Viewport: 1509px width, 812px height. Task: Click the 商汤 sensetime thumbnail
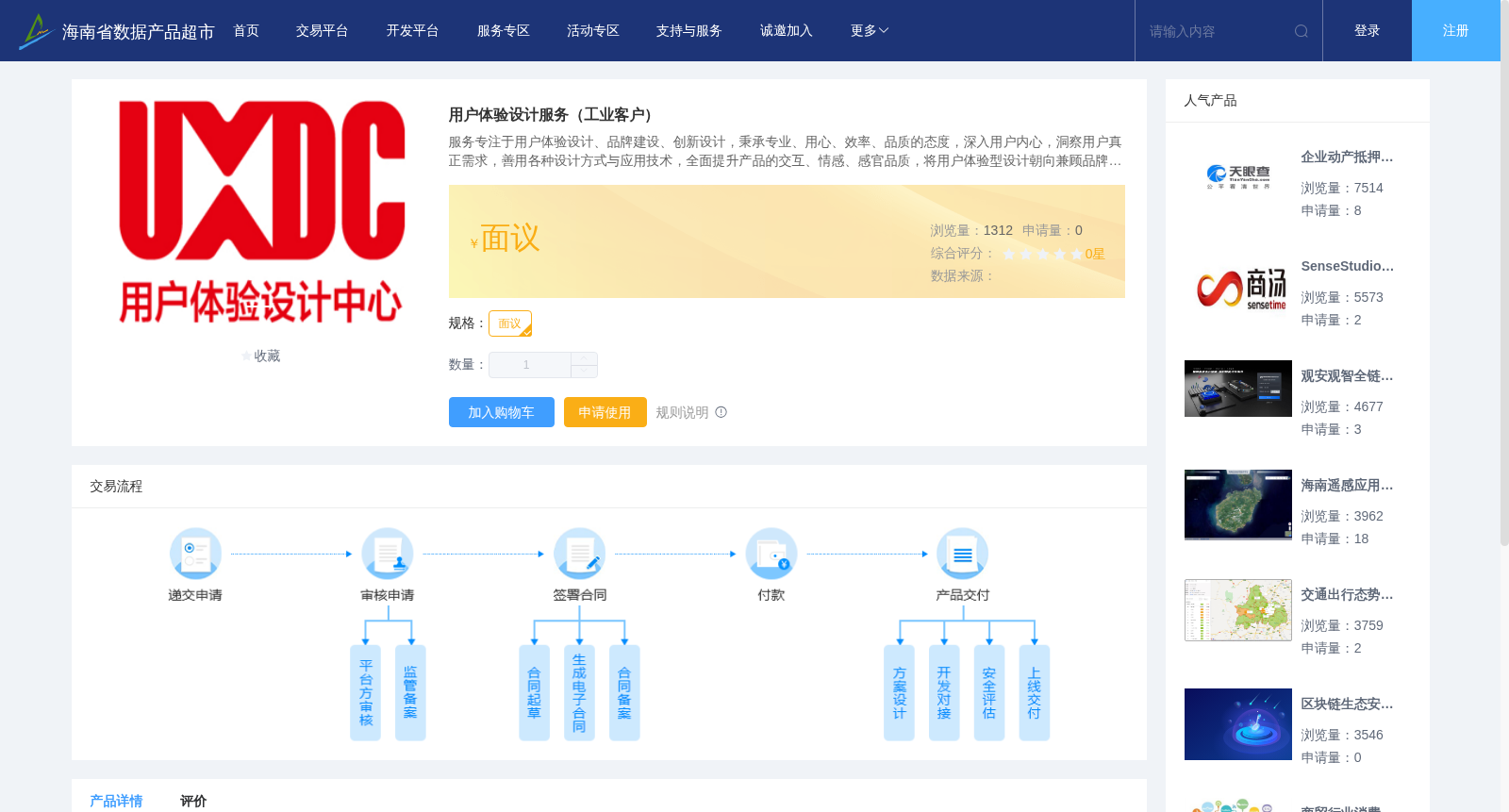1238,287
